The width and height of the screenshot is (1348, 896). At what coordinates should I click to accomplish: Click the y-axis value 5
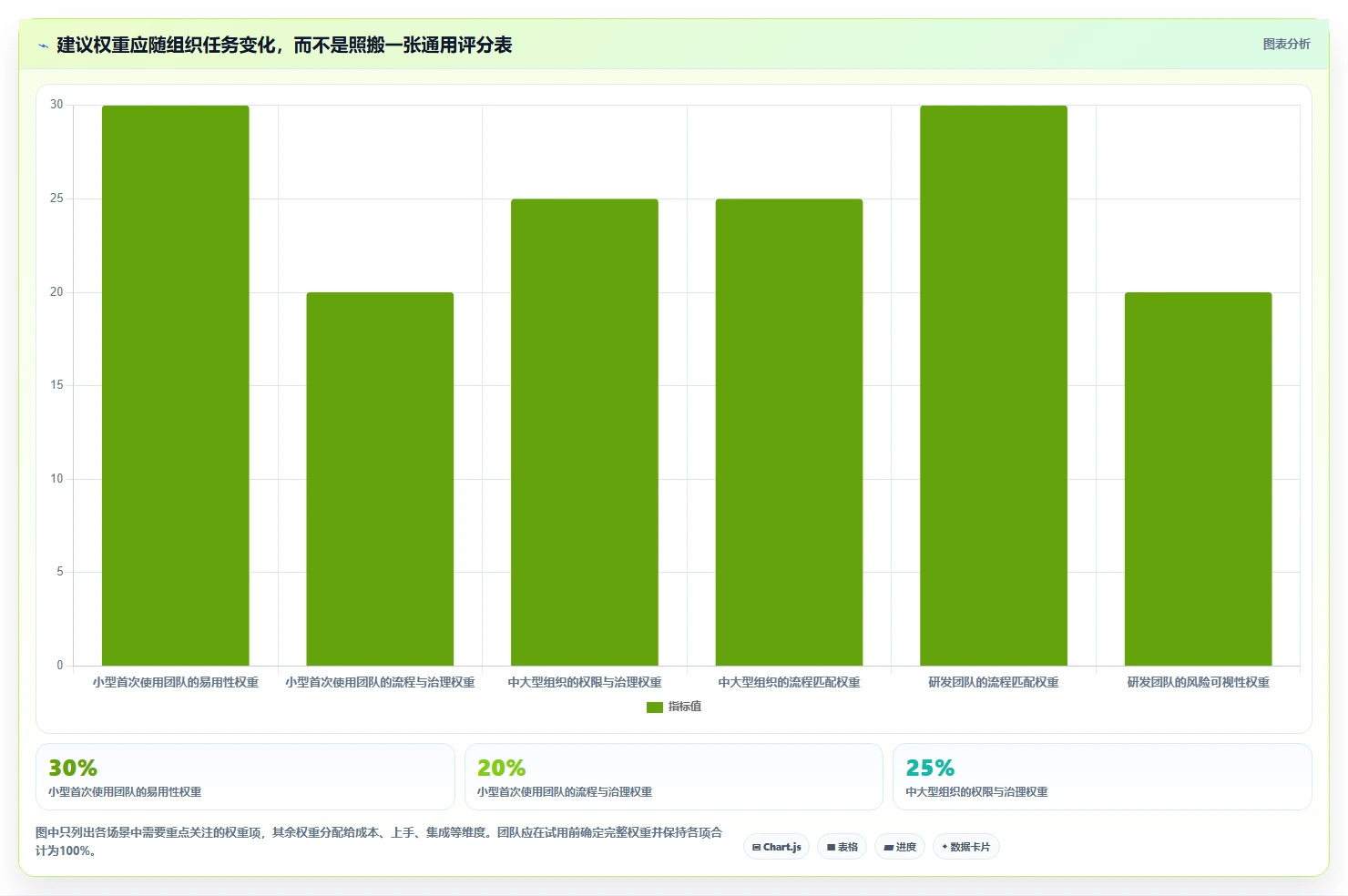coord(60,572)
